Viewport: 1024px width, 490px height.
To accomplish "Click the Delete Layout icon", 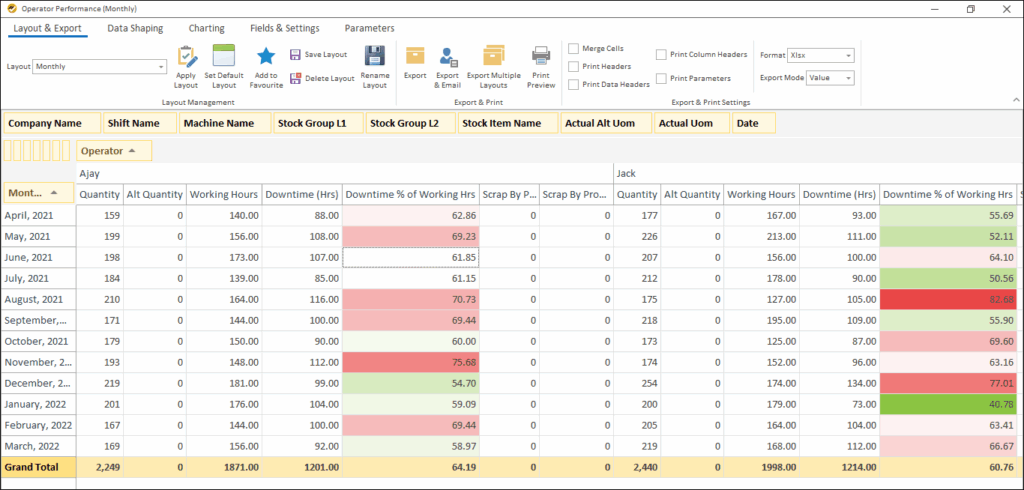I will (296, 78).
